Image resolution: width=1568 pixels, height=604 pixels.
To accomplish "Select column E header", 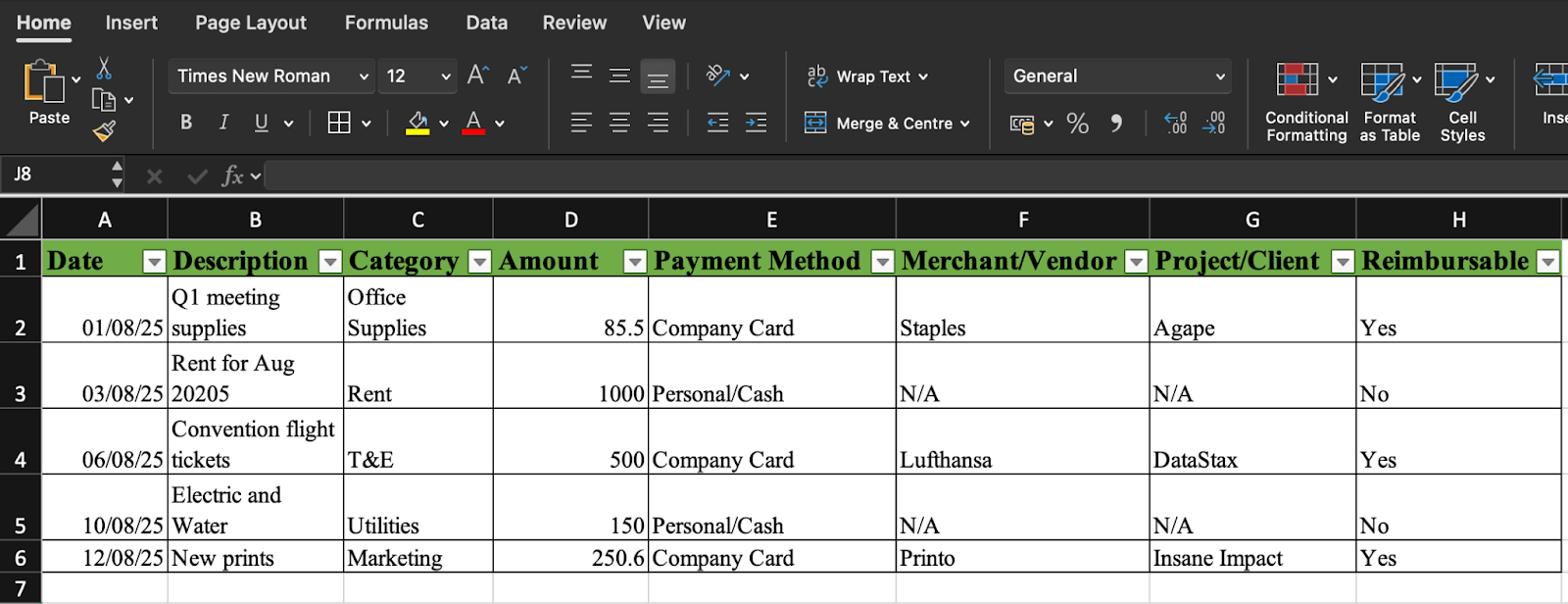I will pyautogui.click(x=772, y=220).
